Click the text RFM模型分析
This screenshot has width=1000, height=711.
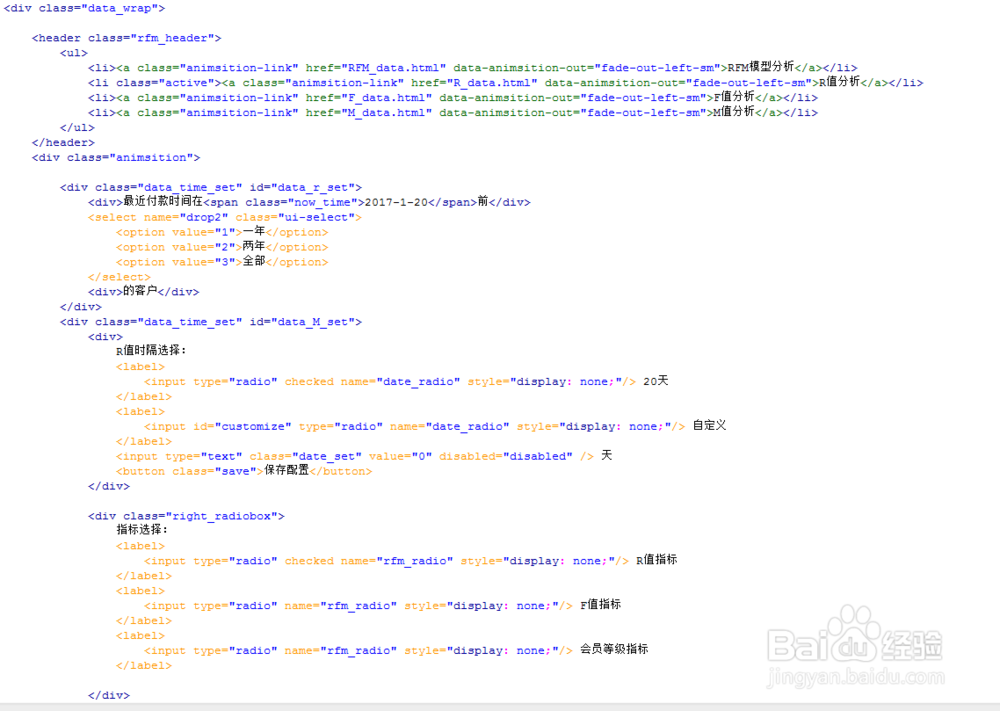[x=761, y=67]
